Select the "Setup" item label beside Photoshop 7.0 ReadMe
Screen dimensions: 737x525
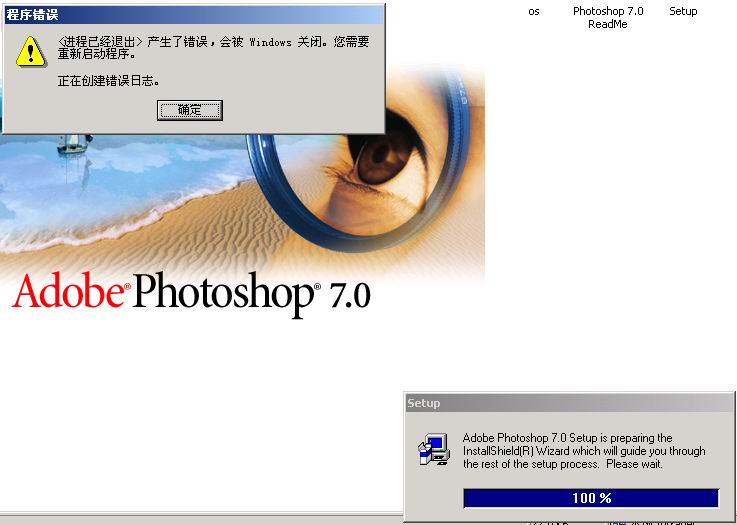pyautogui.click(x=683, y=11)
